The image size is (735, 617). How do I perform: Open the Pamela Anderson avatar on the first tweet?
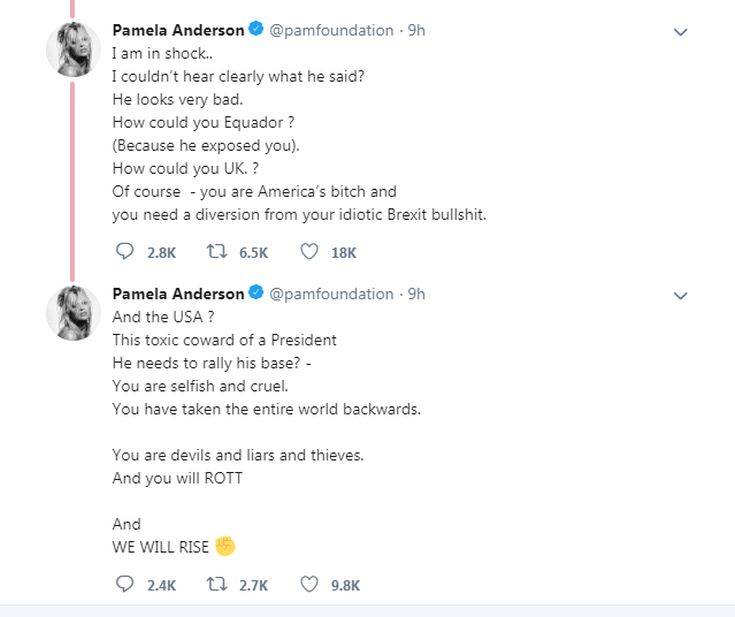73,49
